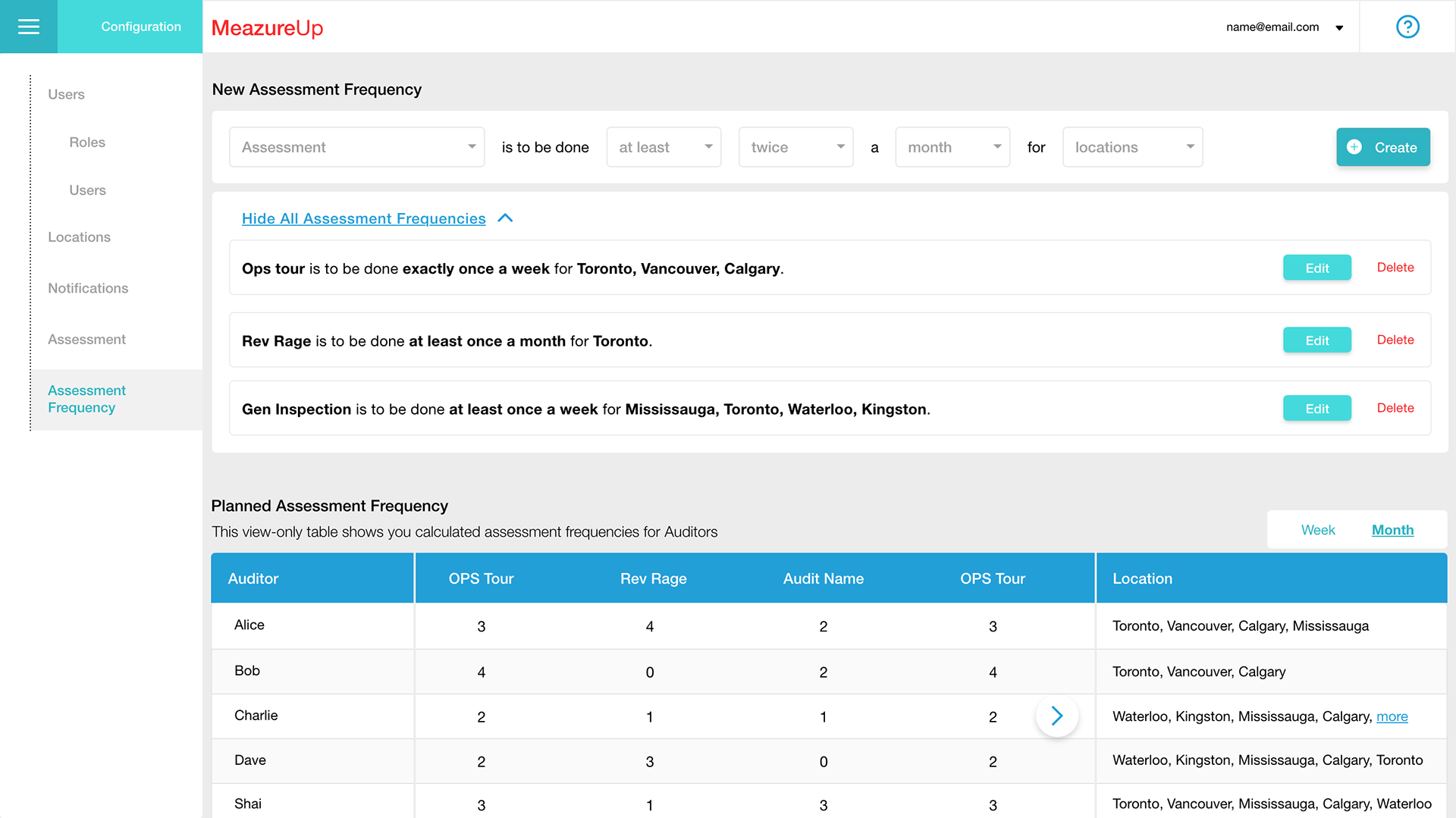
Task: Open the help question mark icon
Action: pos(1407,27)
